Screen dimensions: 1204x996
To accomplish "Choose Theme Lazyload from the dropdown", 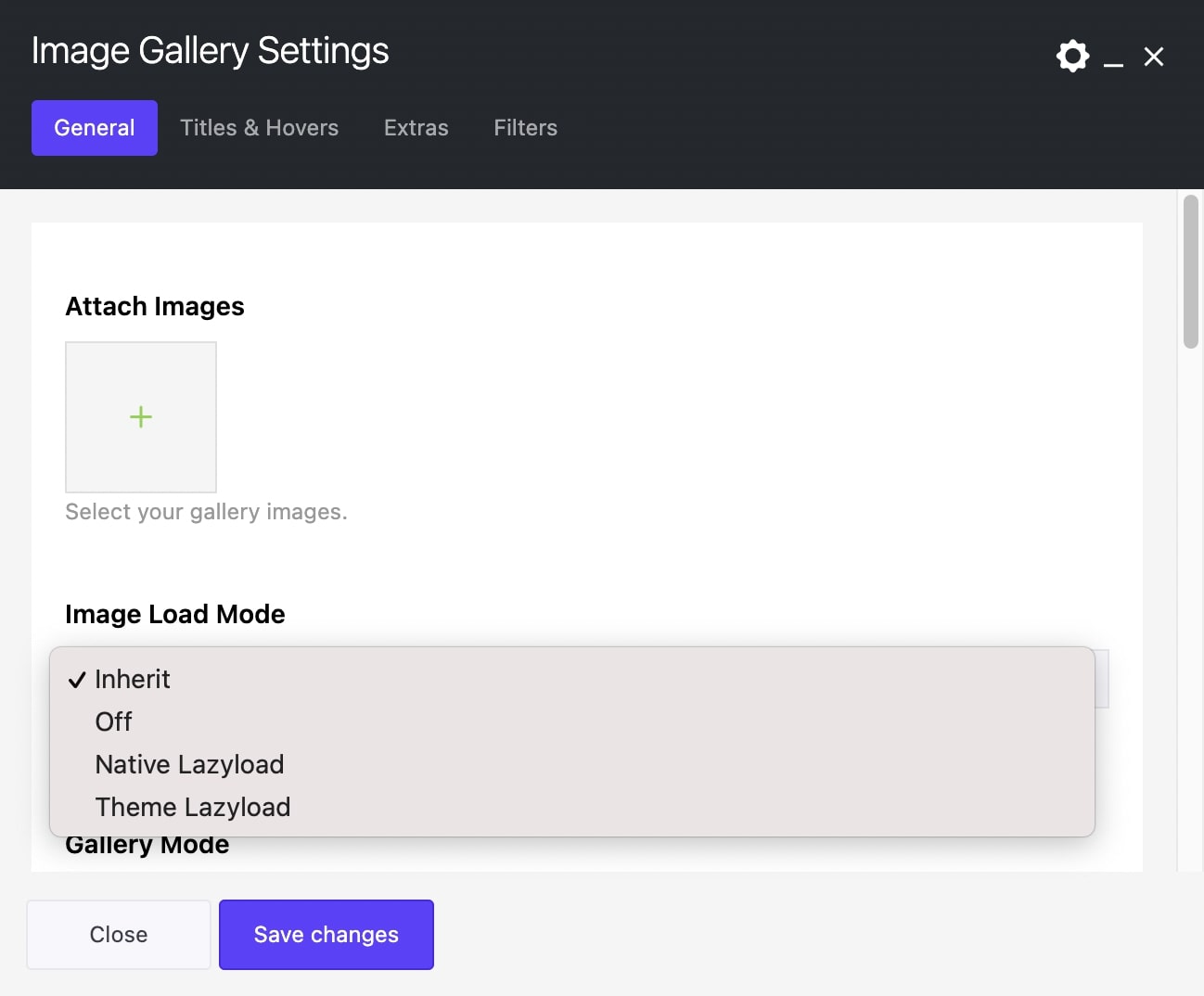I will [x=193, y=807].
